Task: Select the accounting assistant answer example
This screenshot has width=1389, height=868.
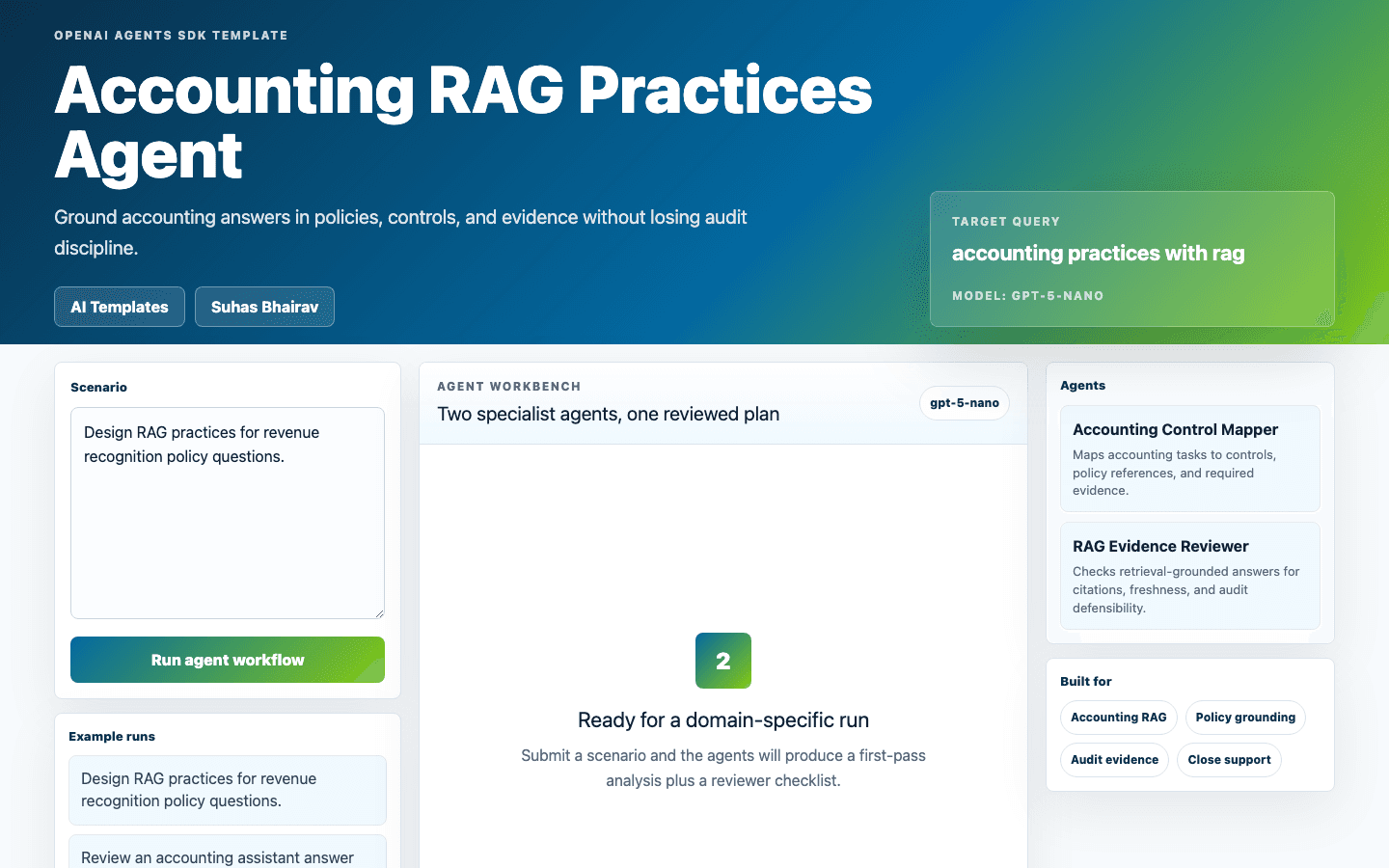Action: (x=228, y=853)
